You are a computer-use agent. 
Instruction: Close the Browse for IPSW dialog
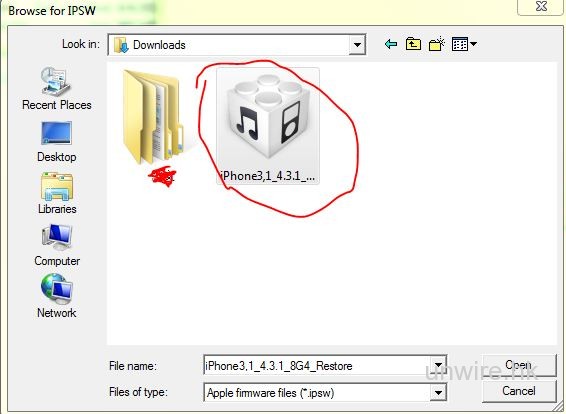pos(541,6)
